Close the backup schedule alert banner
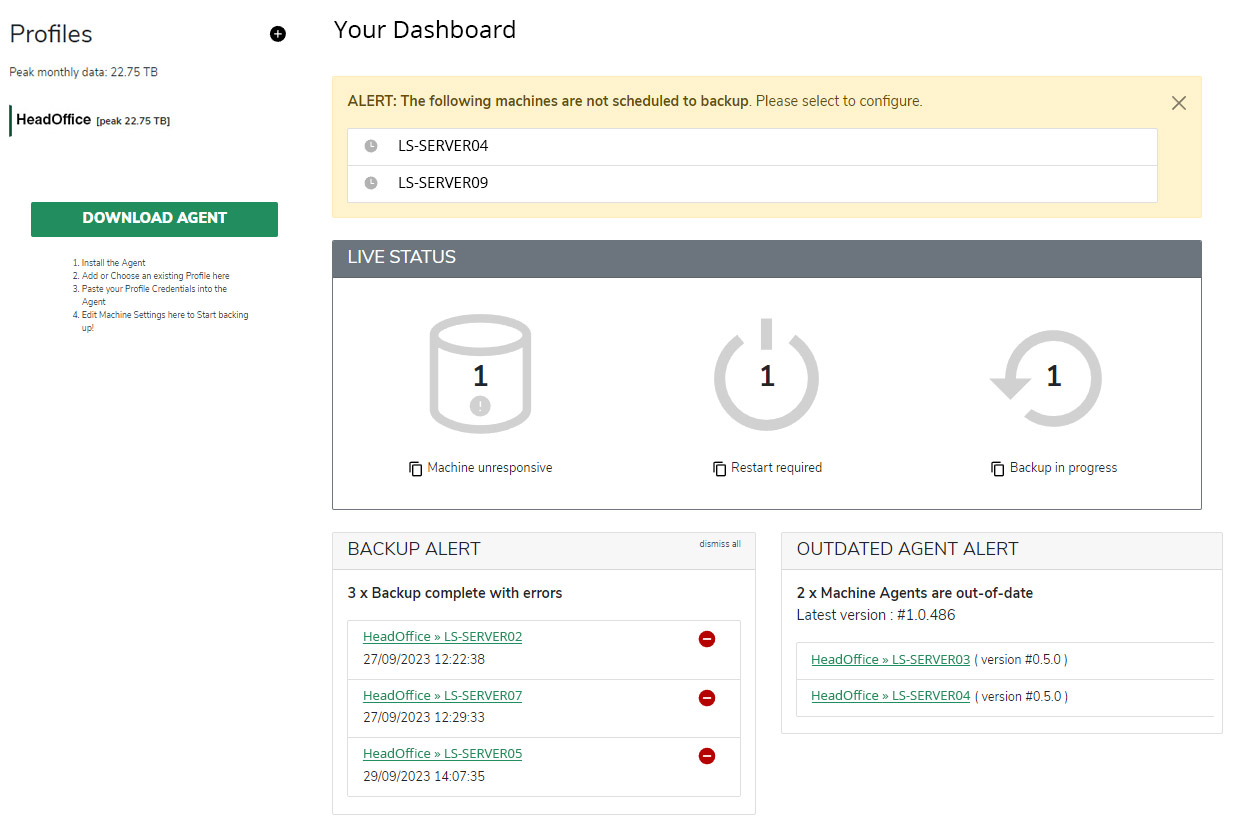Screen dimensions: 1245x836 click(x=1178, y=103)
